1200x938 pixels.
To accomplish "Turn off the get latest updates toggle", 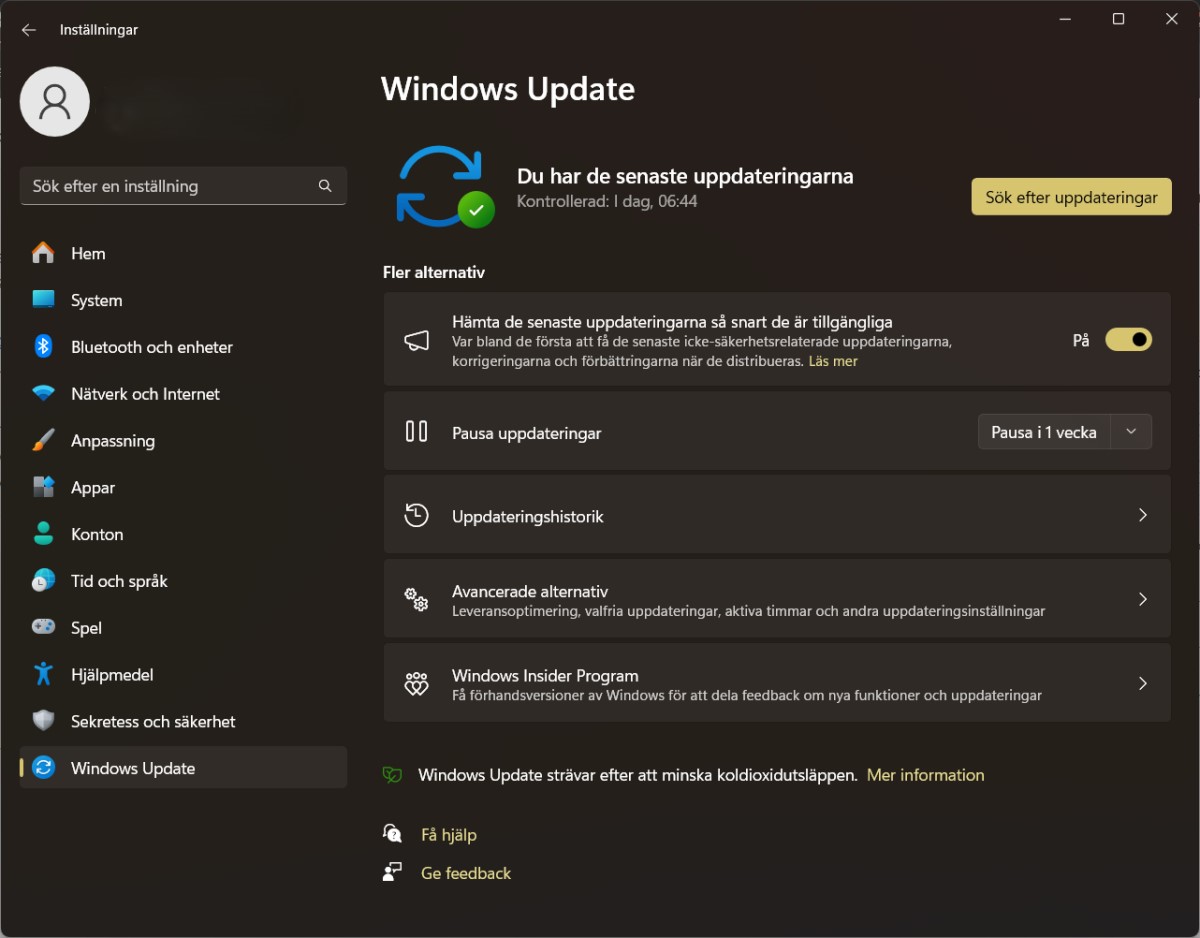I will click(1128, 340).
